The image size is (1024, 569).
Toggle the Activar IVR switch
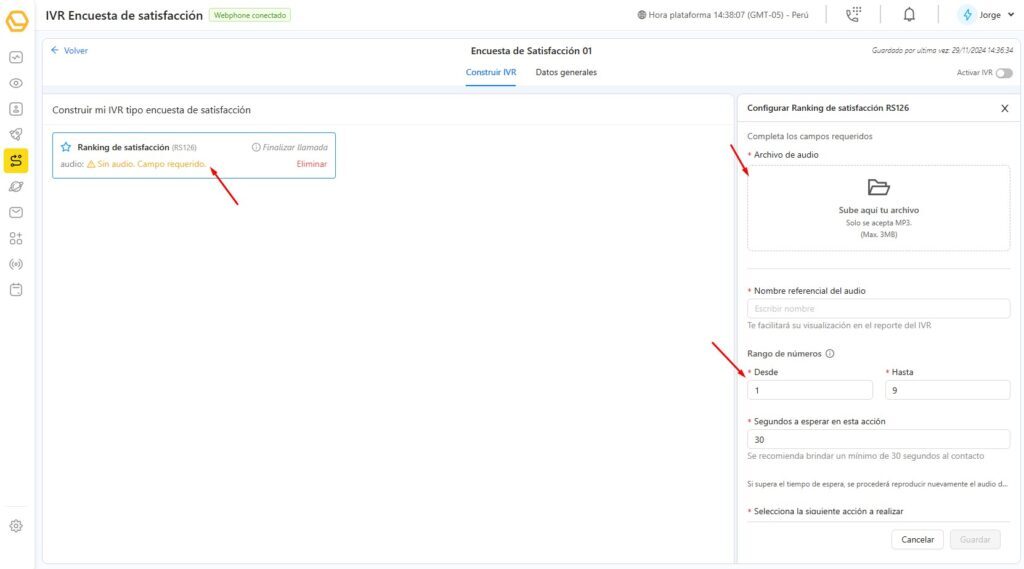1003,73
